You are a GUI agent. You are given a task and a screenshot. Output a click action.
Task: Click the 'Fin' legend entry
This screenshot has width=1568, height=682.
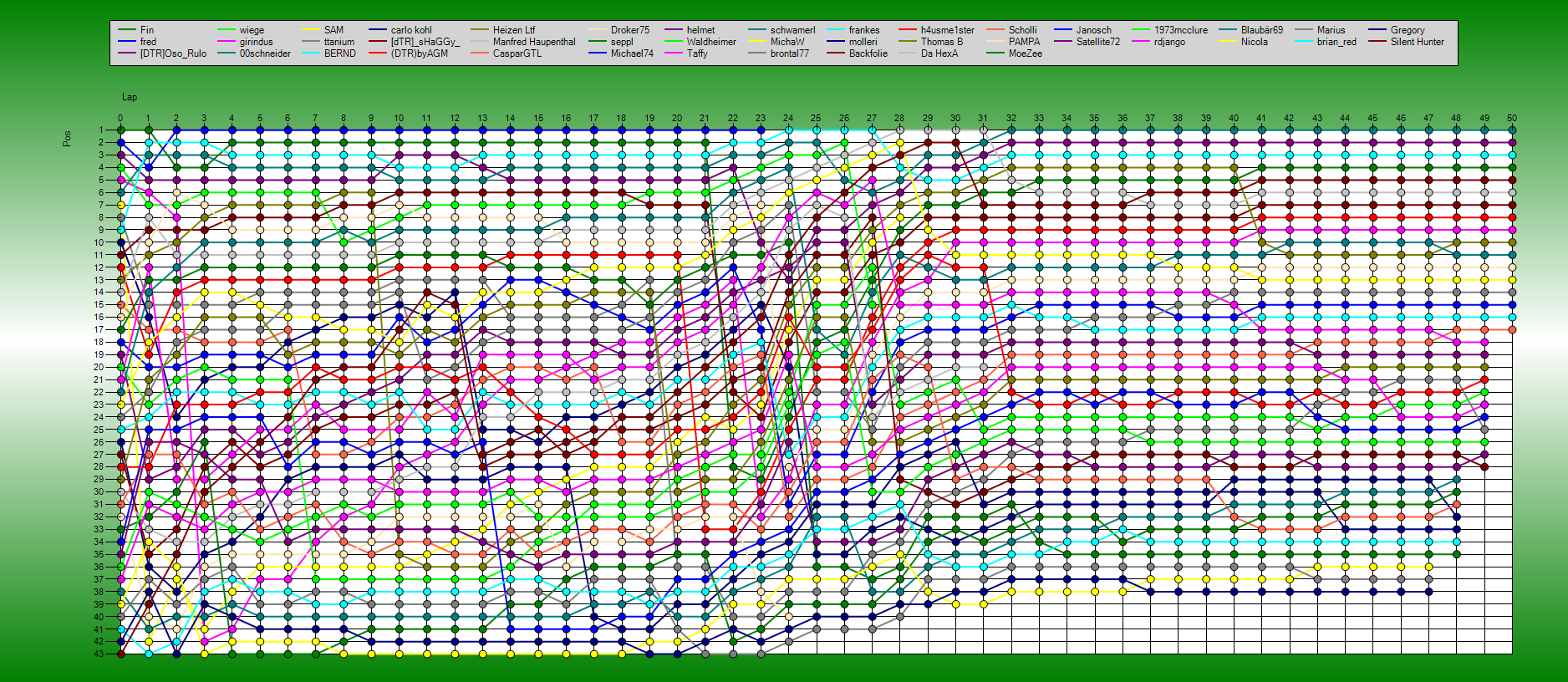[x=136, y=30]
